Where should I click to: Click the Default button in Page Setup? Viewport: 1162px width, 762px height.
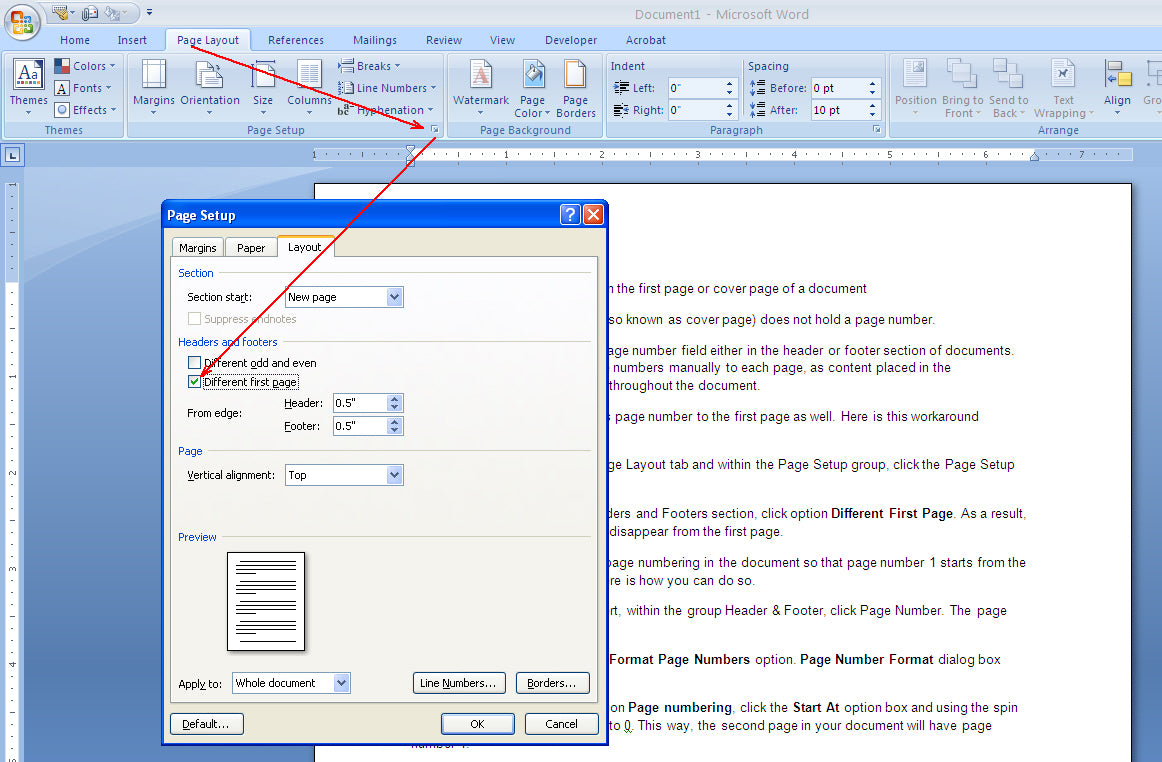[206, 723]
